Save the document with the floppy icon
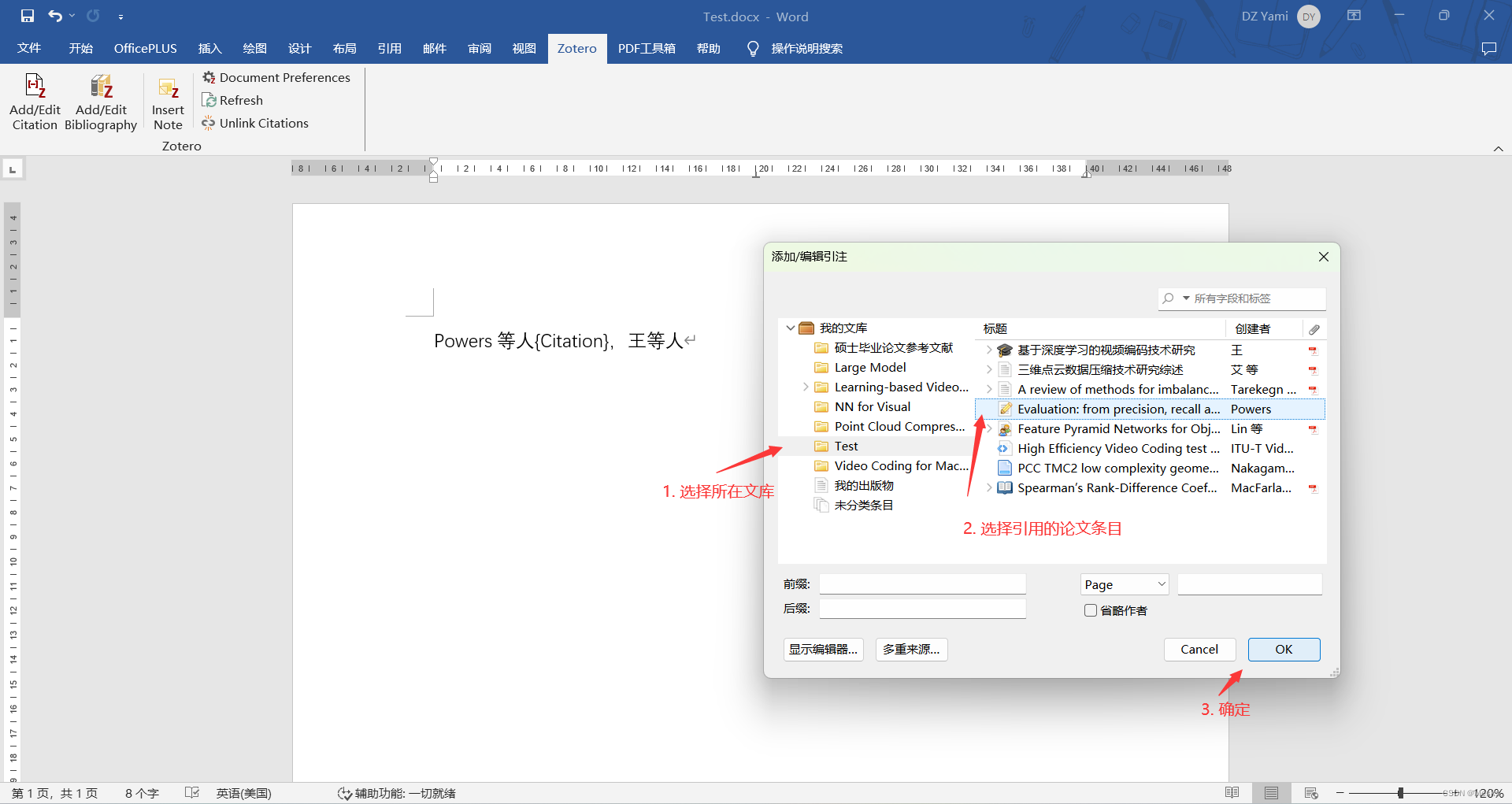Viewport: 1512px width, 804px height. [x=28, y=16]
